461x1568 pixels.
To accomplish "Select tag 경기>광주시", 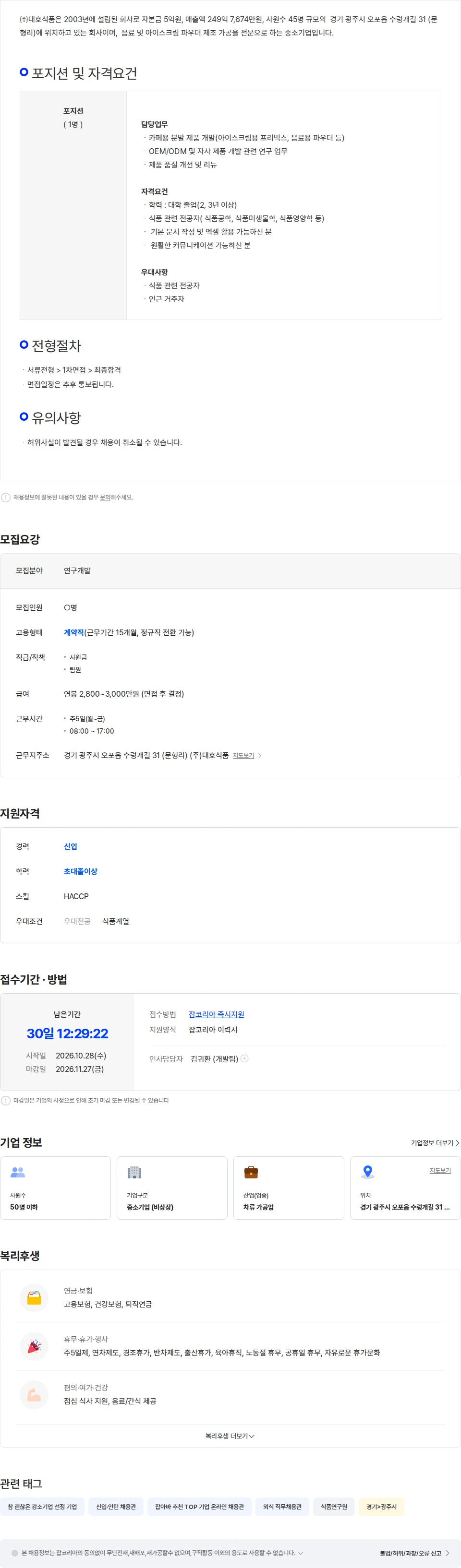I will pos(381,1507).
